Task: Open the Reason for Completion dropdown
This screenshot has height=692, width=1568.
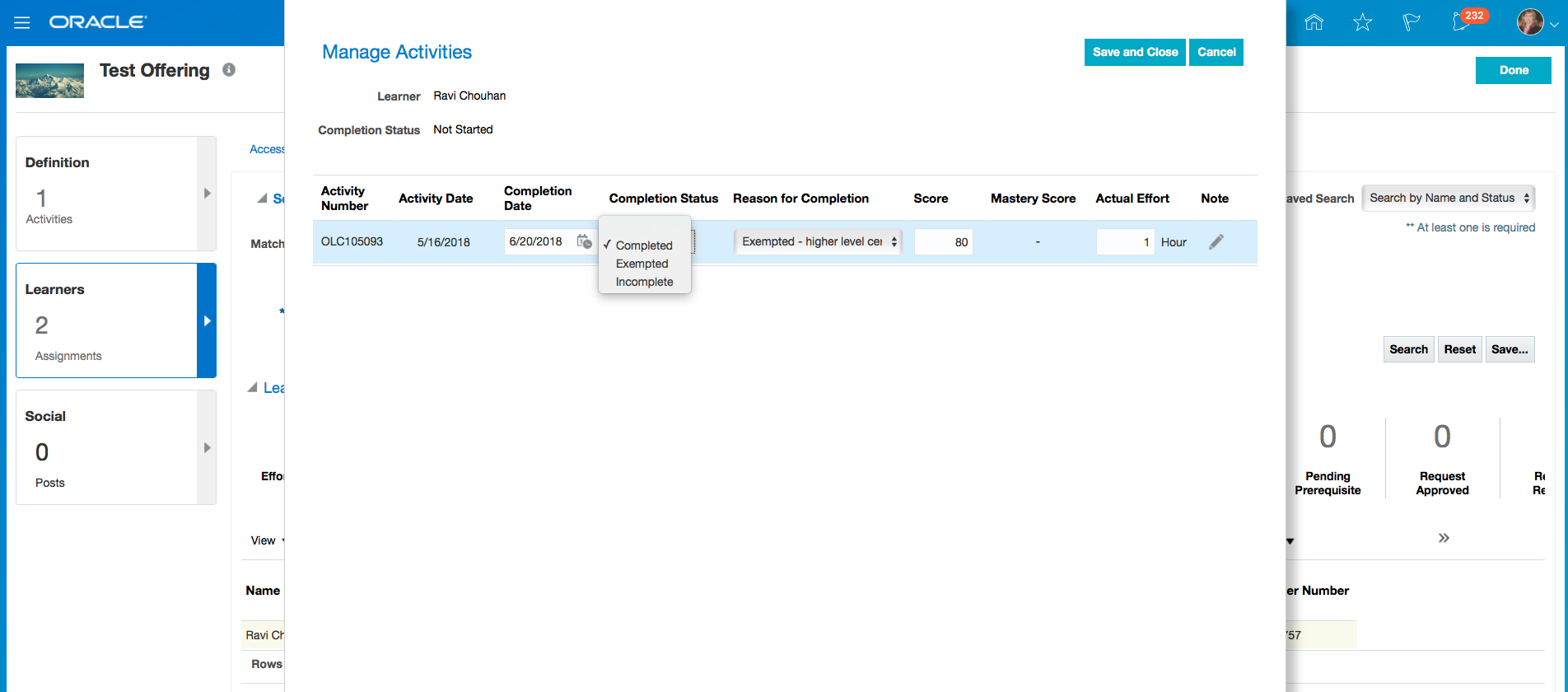Action: [x=819, y=241]
